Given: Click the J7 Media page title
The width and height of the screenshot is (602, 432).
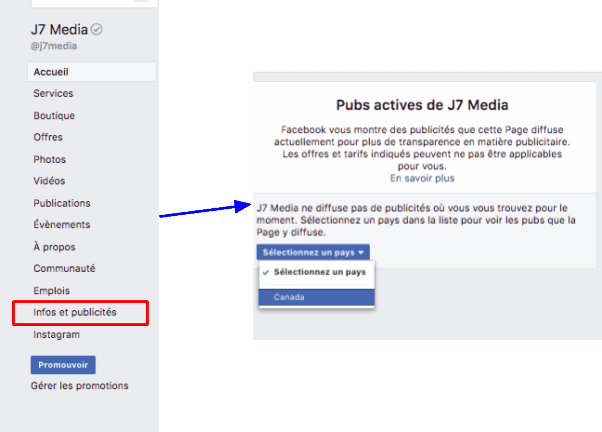Looking at the screenshot, I should 60,30.
